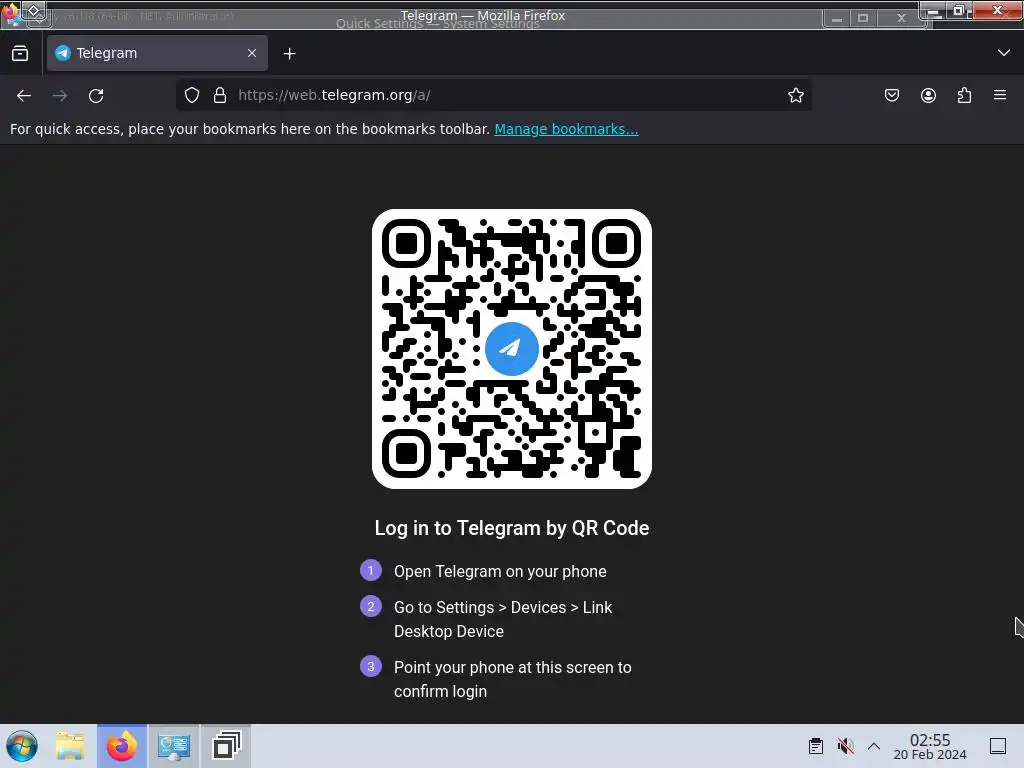Click the Telegram QR code image
This screenshot has width=1024, height=768.
(x=512, y=349)
